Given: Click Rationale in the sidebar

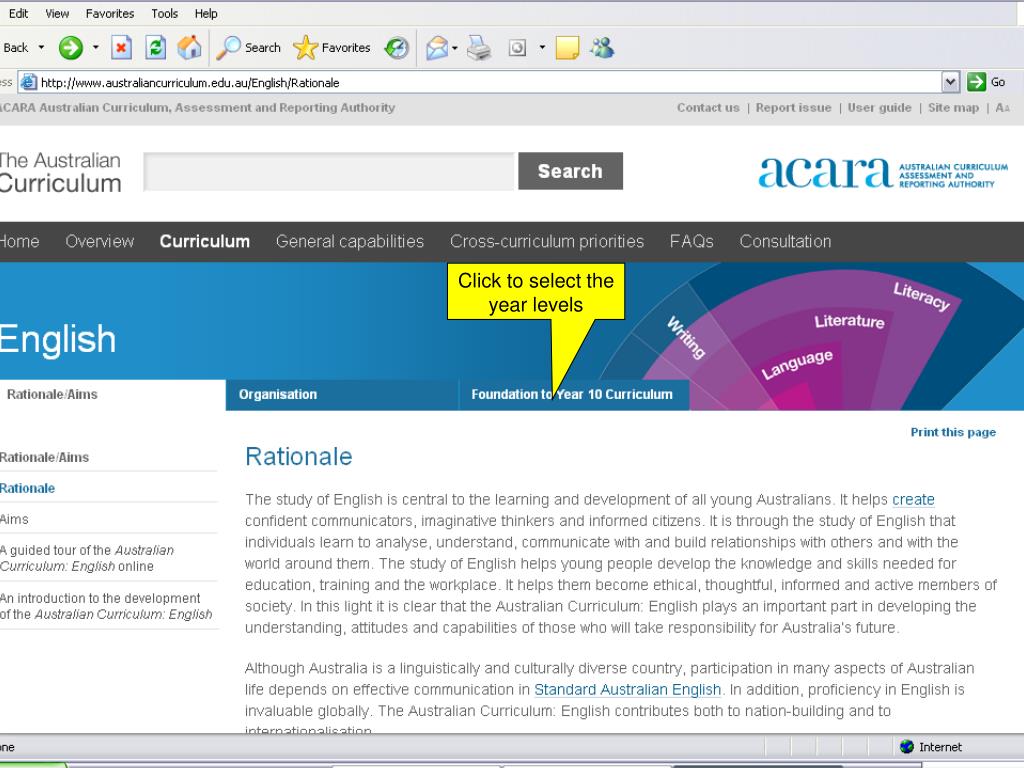Looking at the screenshot, I should [27, 488].
